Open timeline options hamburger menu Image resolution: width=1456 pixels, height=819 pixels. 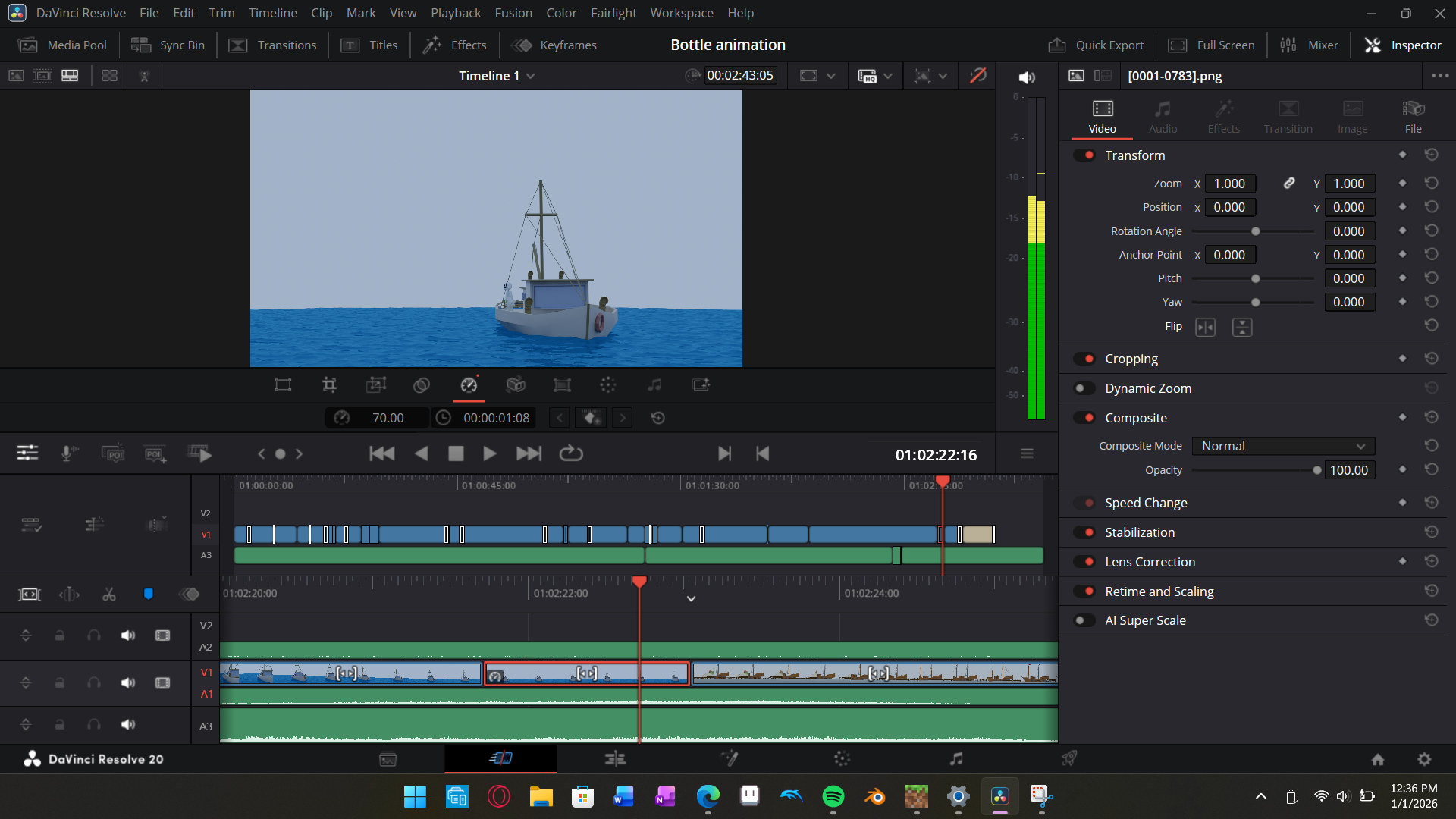pos(1028,453)
